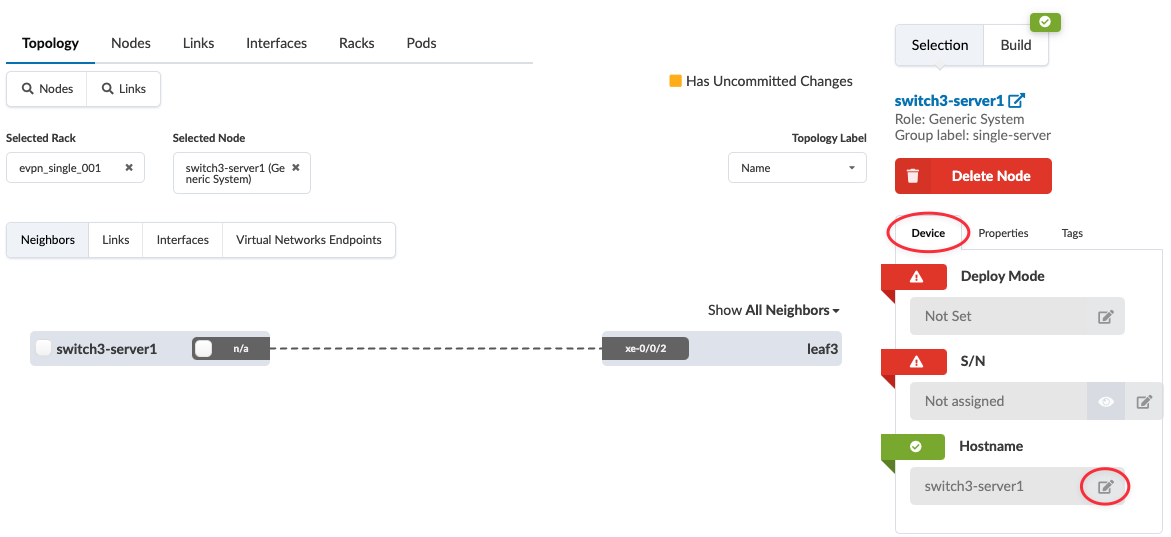1171x537 pixels.
Task: Remove evpn_single_001 selected rack
Action: (129, 168)
